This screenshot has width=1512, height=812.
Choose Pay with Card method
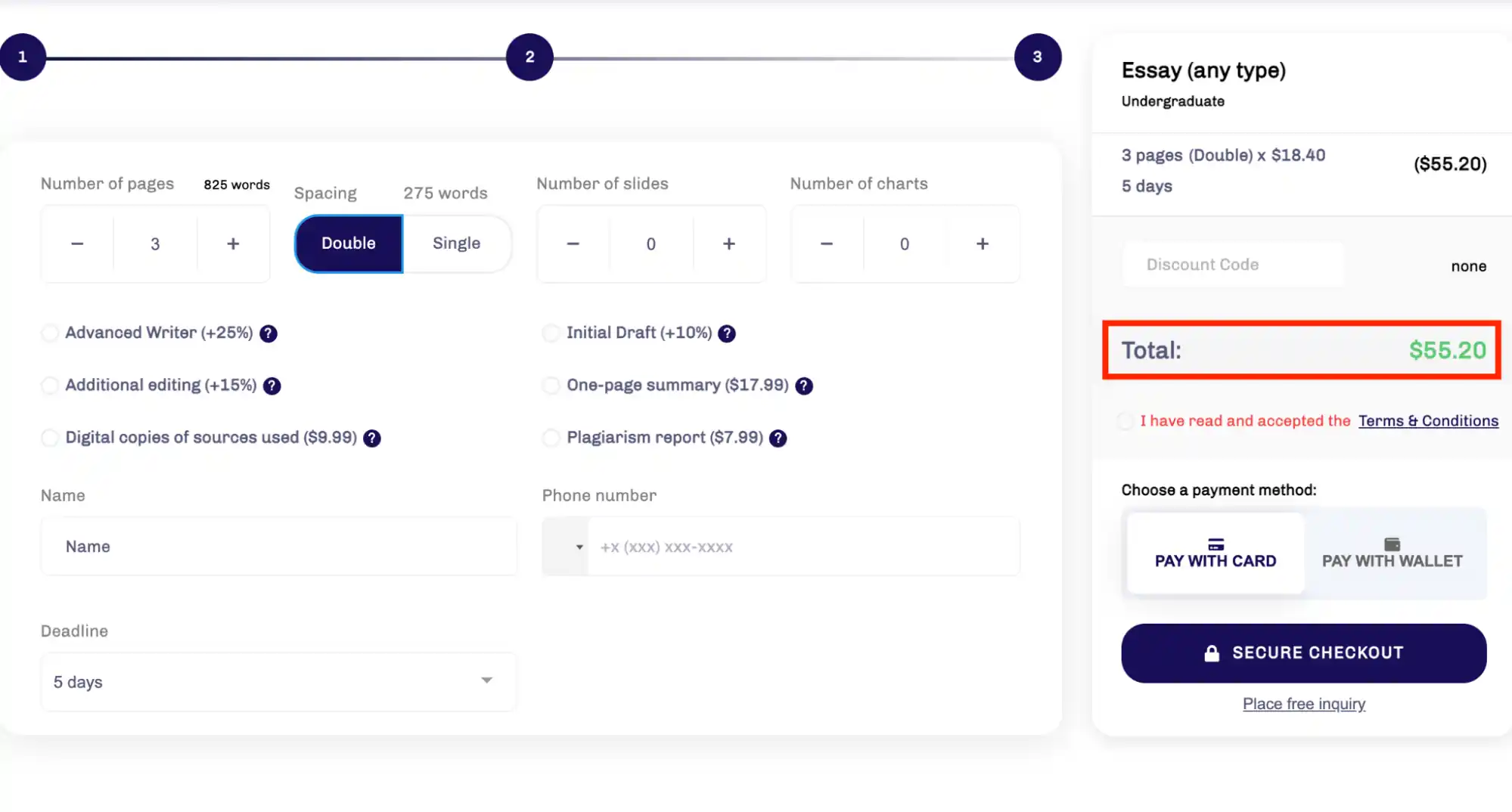pos(1215,553)
